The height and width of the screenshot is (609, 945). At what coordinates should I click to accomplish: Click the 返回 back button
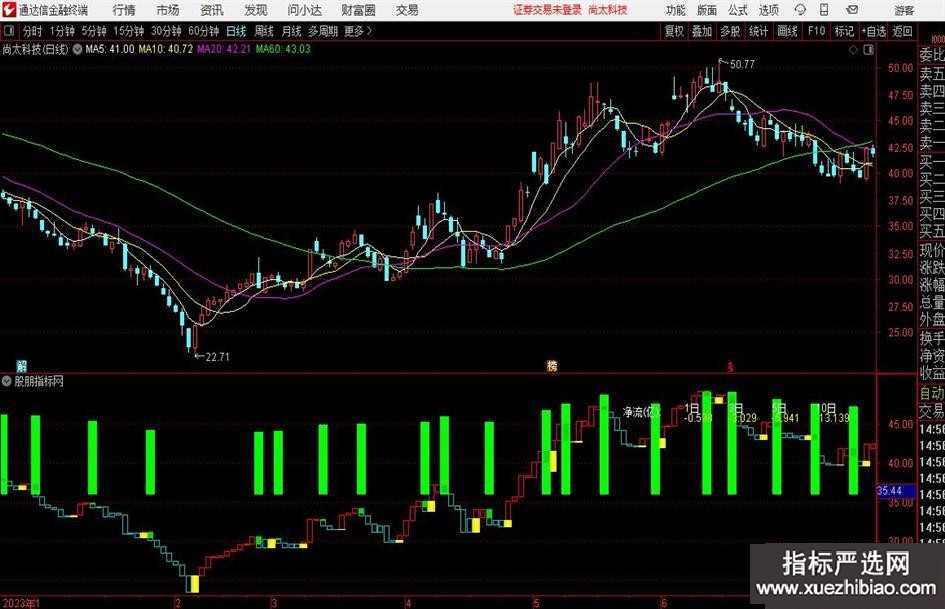902,31
